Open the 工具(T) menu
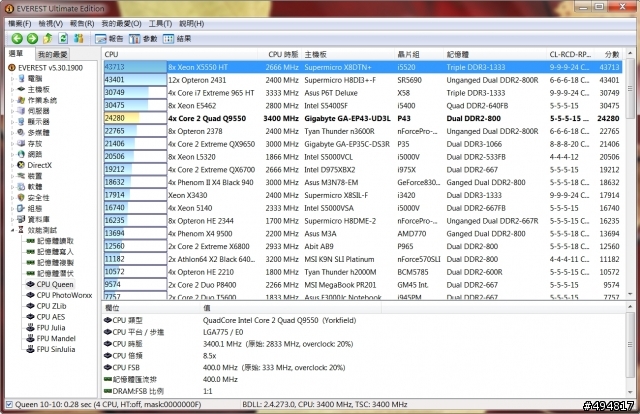This screenshot has width=640, height=414. click(160, 24)
